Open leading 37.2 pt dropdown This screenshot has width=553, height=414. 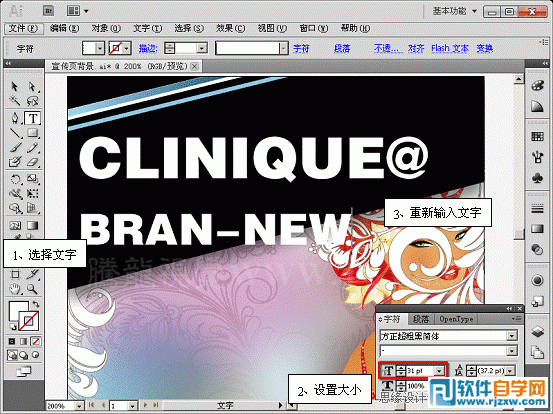coord(510,371)
